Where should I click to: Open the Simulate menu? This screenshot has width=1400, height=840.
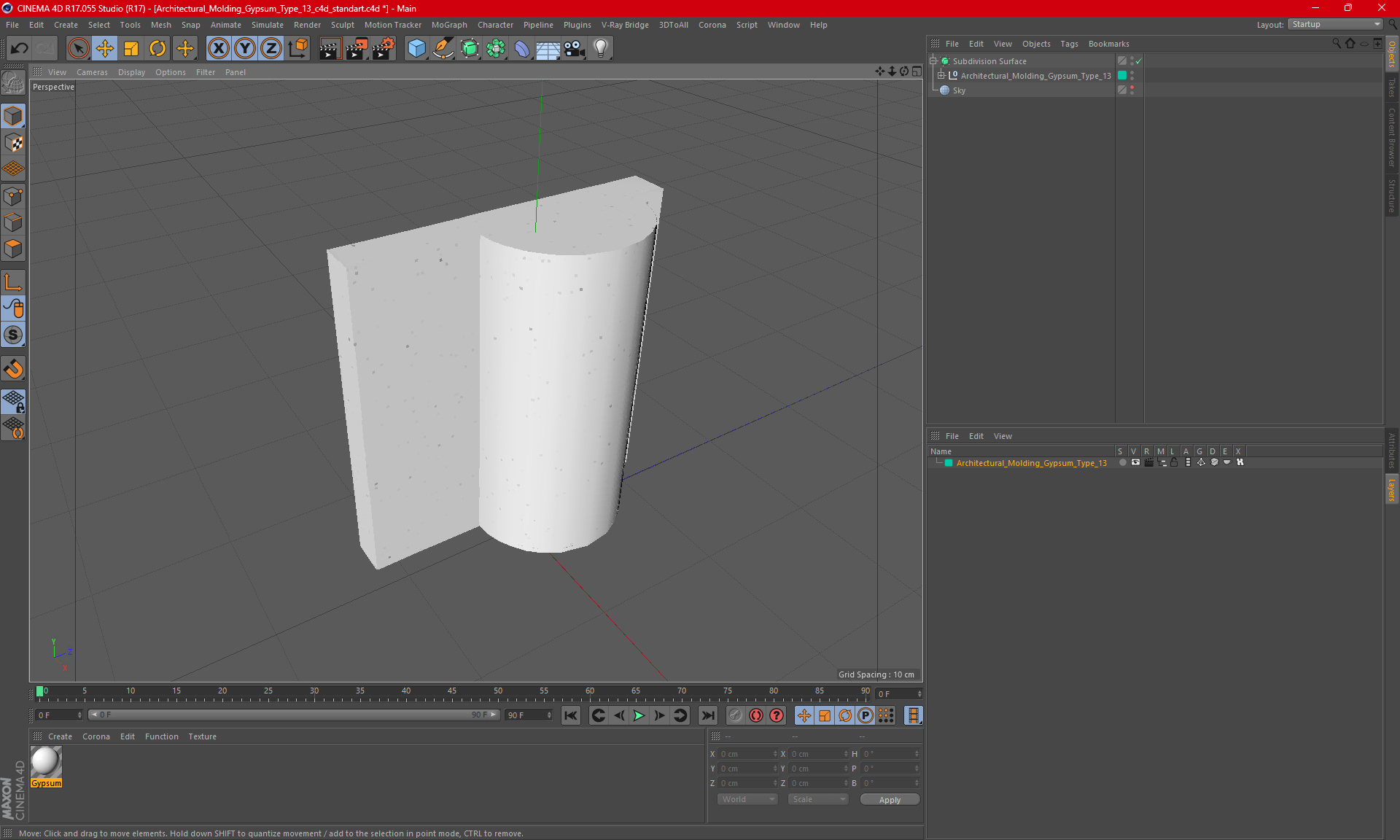(267, 25)
